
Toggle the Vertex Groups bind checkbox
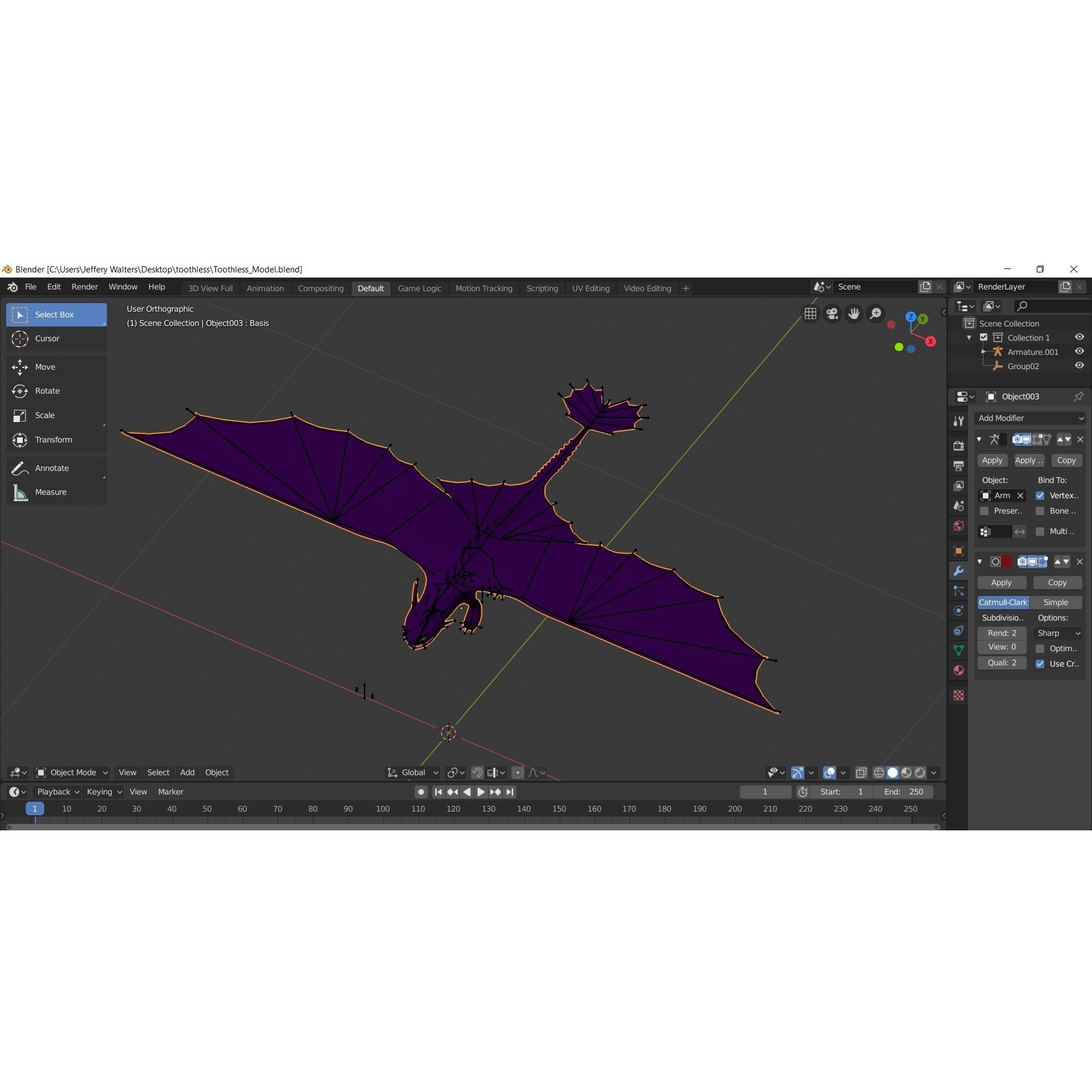pos(1040,495)
